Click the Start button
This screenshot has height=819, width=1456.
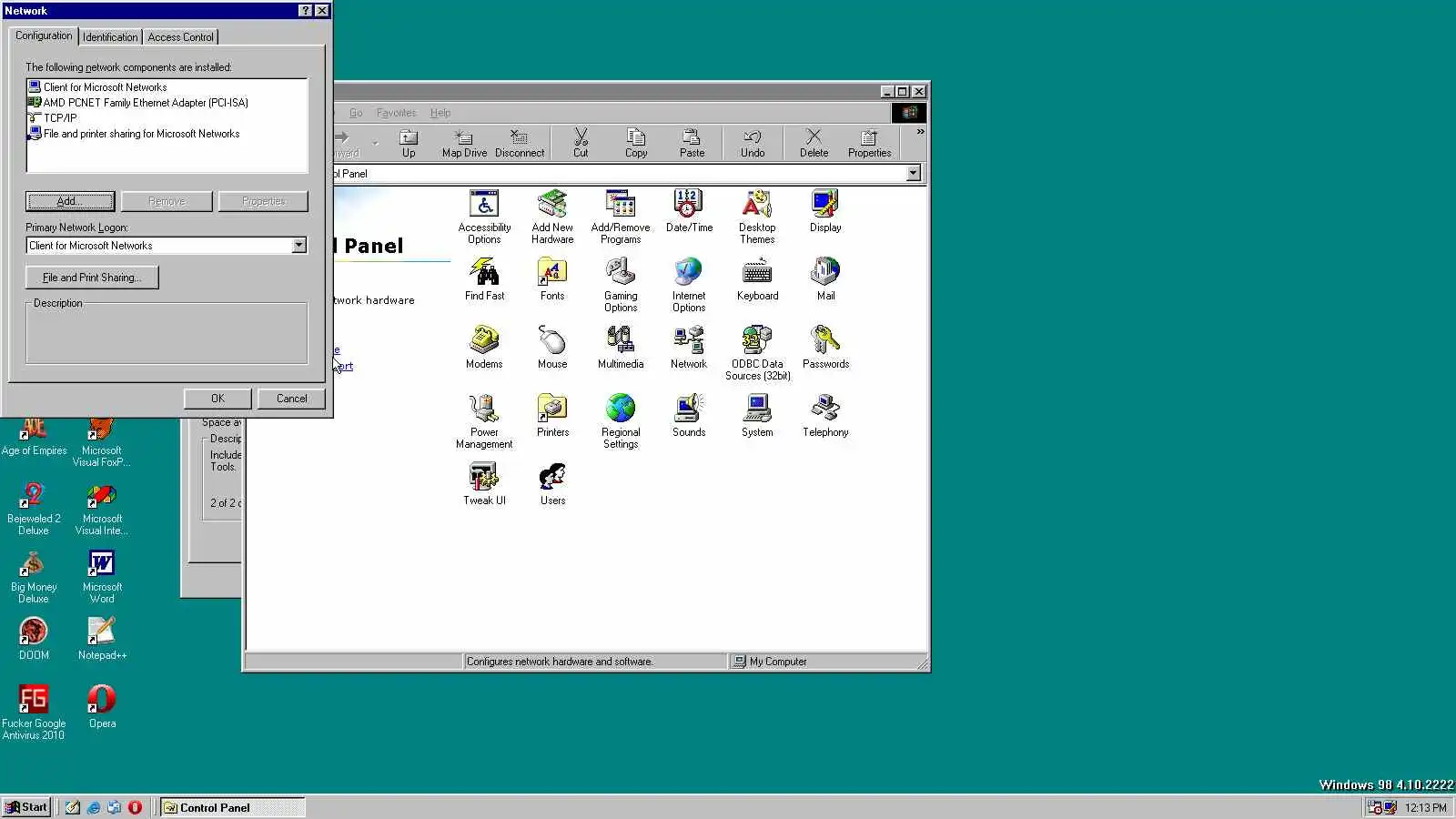(x=26, y=807)
